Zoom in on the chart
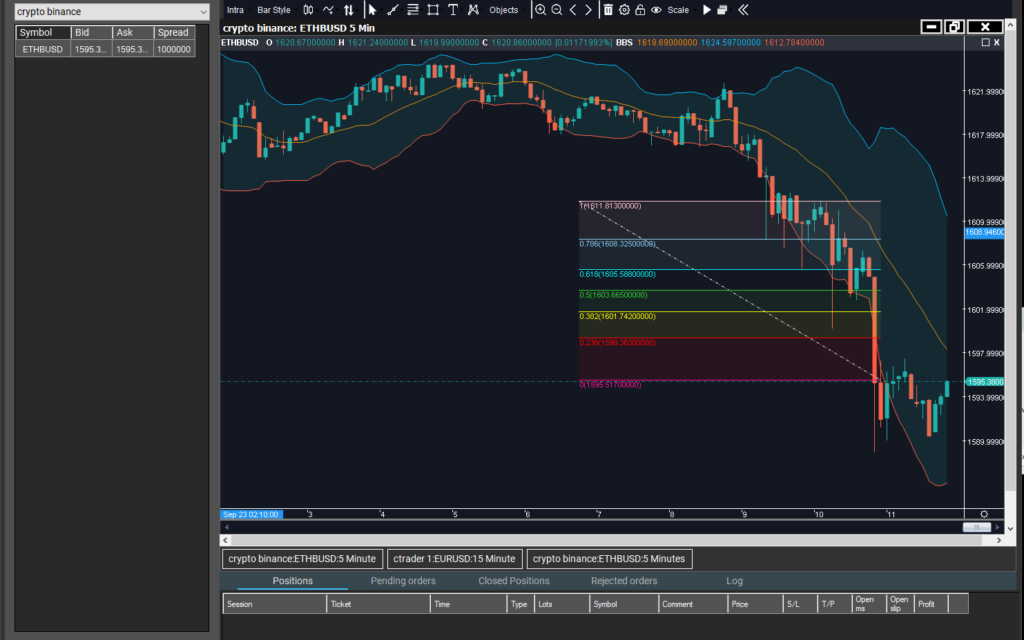 coord(541,10)
